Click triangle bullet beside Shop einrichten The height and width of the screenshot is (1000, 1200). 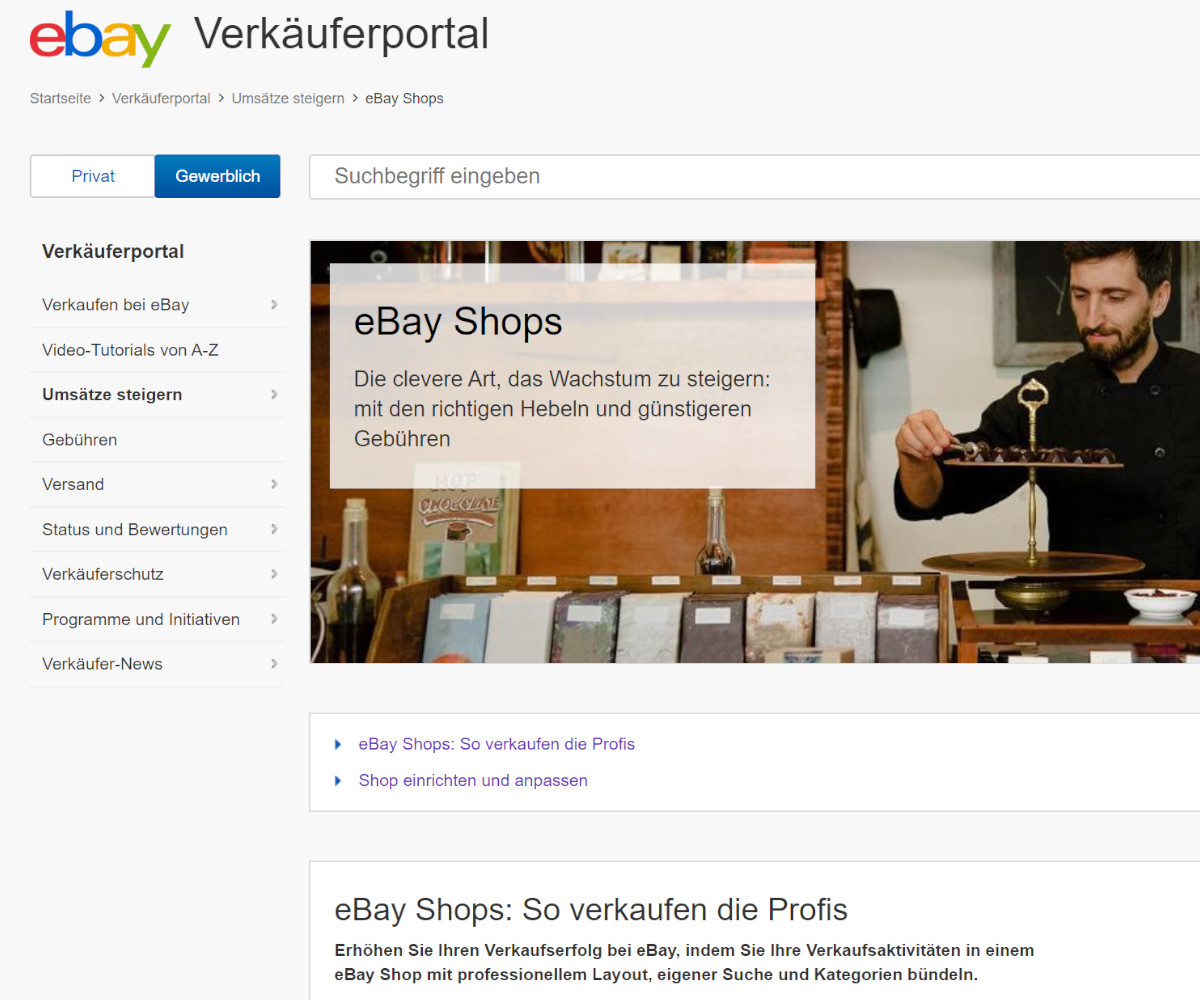(x=338, y=780)
